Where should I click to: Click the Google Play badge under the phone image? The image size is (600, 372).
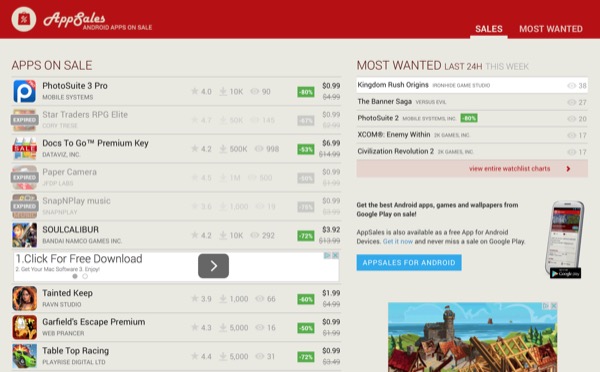pos(566,274)
